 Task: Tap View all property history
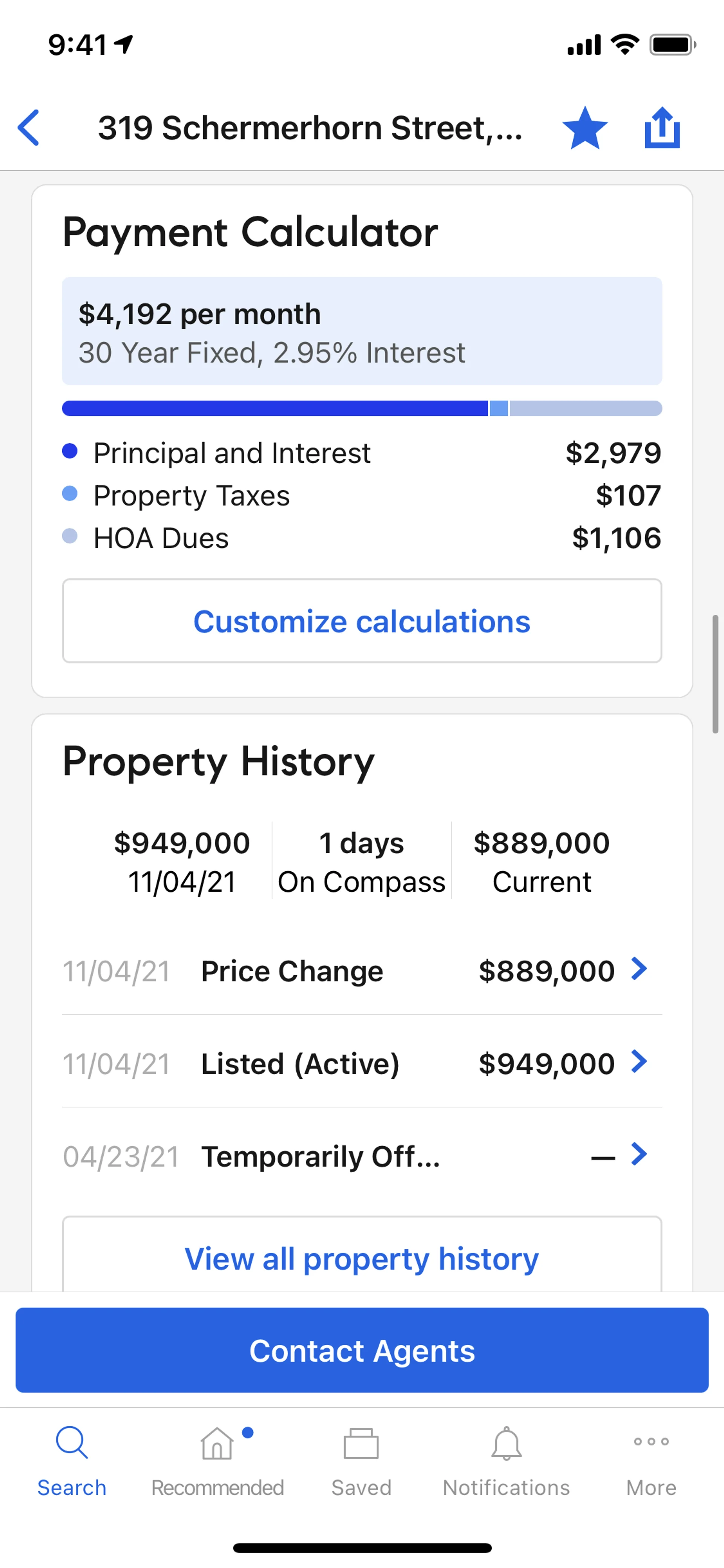click(x=362, y=1258)
